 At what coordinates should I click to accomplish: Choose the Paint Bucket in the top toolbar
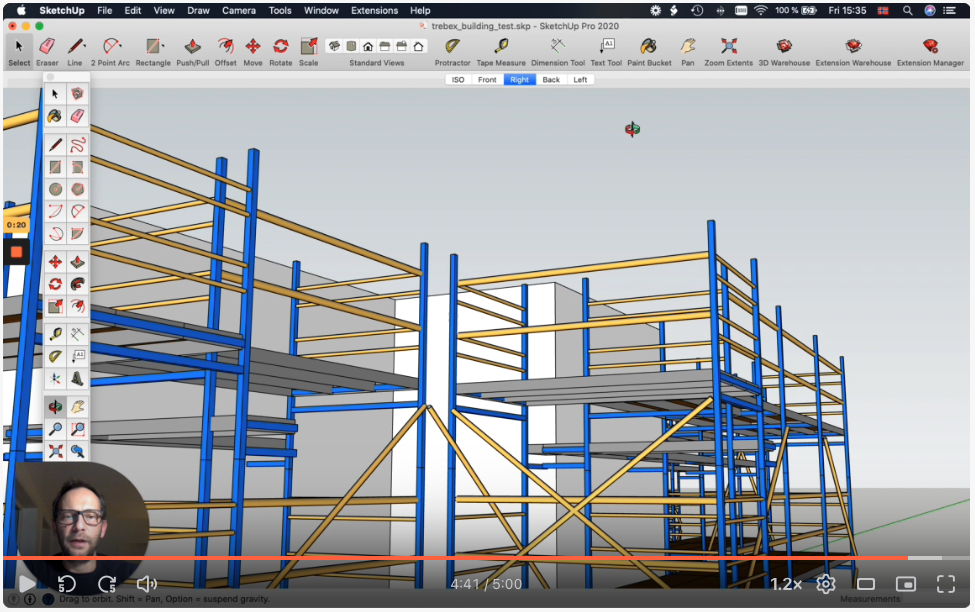point(649,51)
